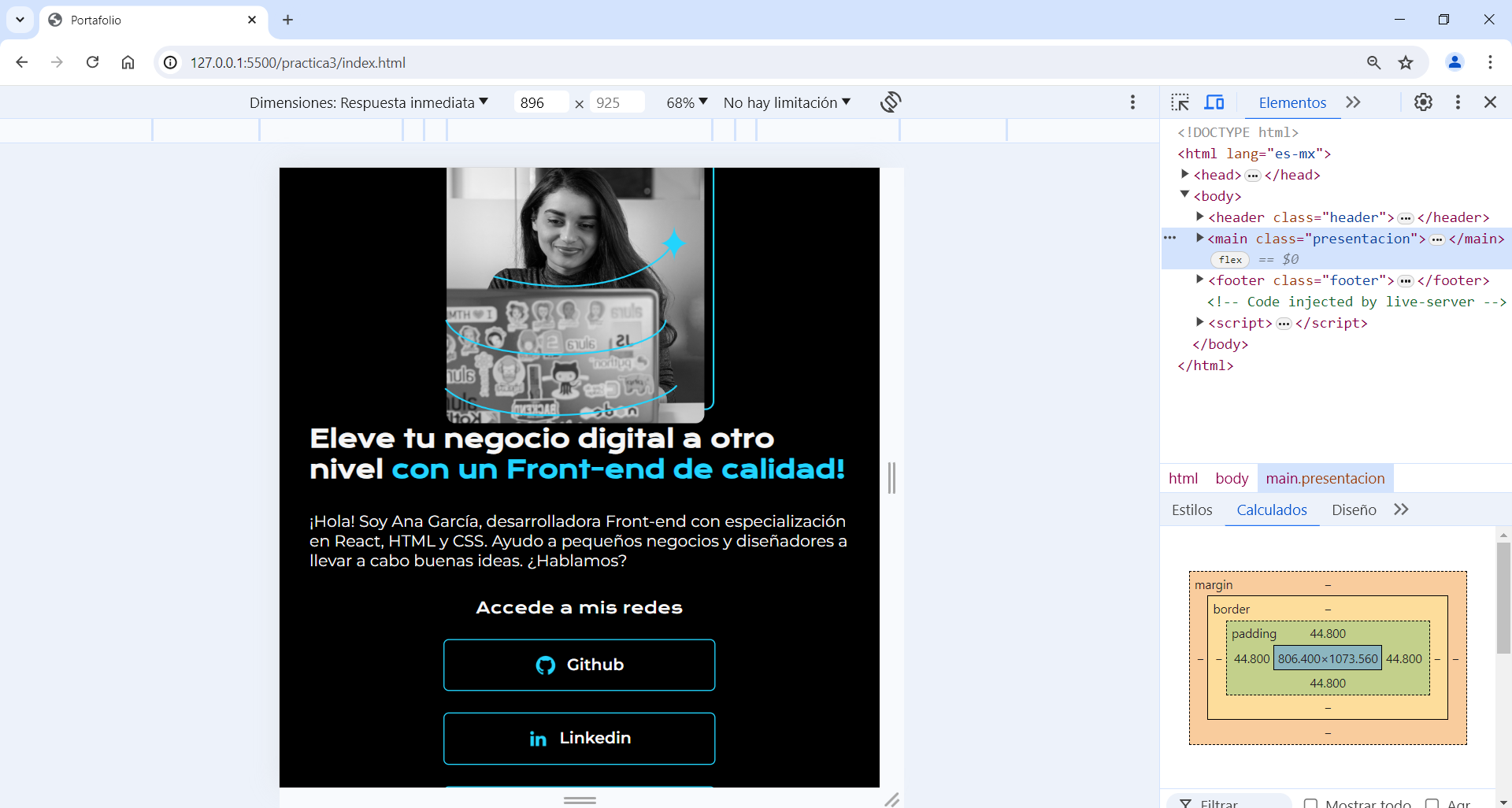
Task: Grab the viewport corner resize handle
Action: (891, 799)
